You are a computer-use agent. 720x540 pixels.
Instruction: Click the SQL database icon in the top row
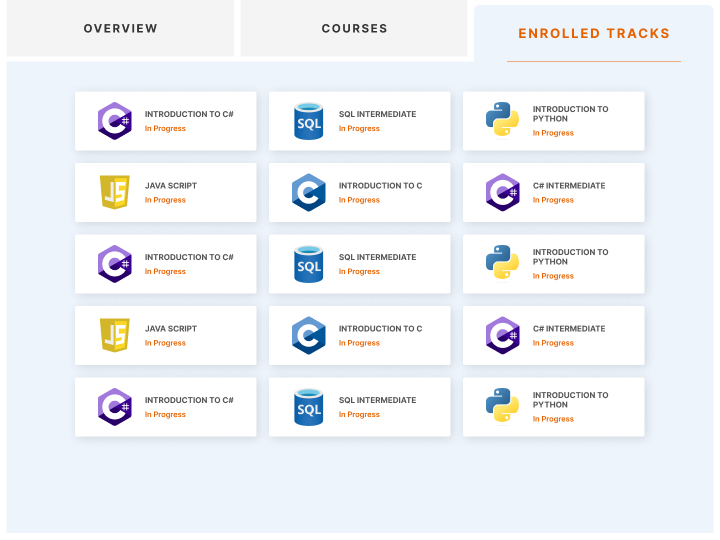pos(309,121)
